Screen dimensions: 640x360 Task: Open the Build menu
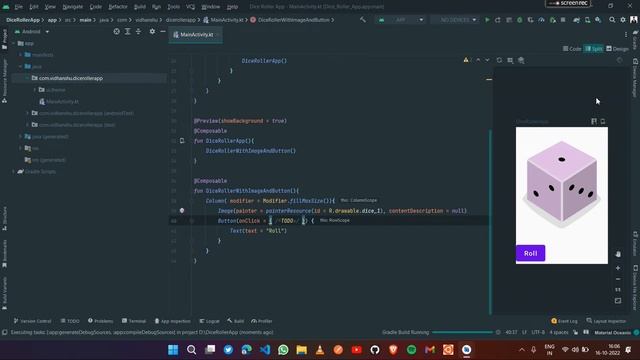pyautogui.click(x=140, y=7)
